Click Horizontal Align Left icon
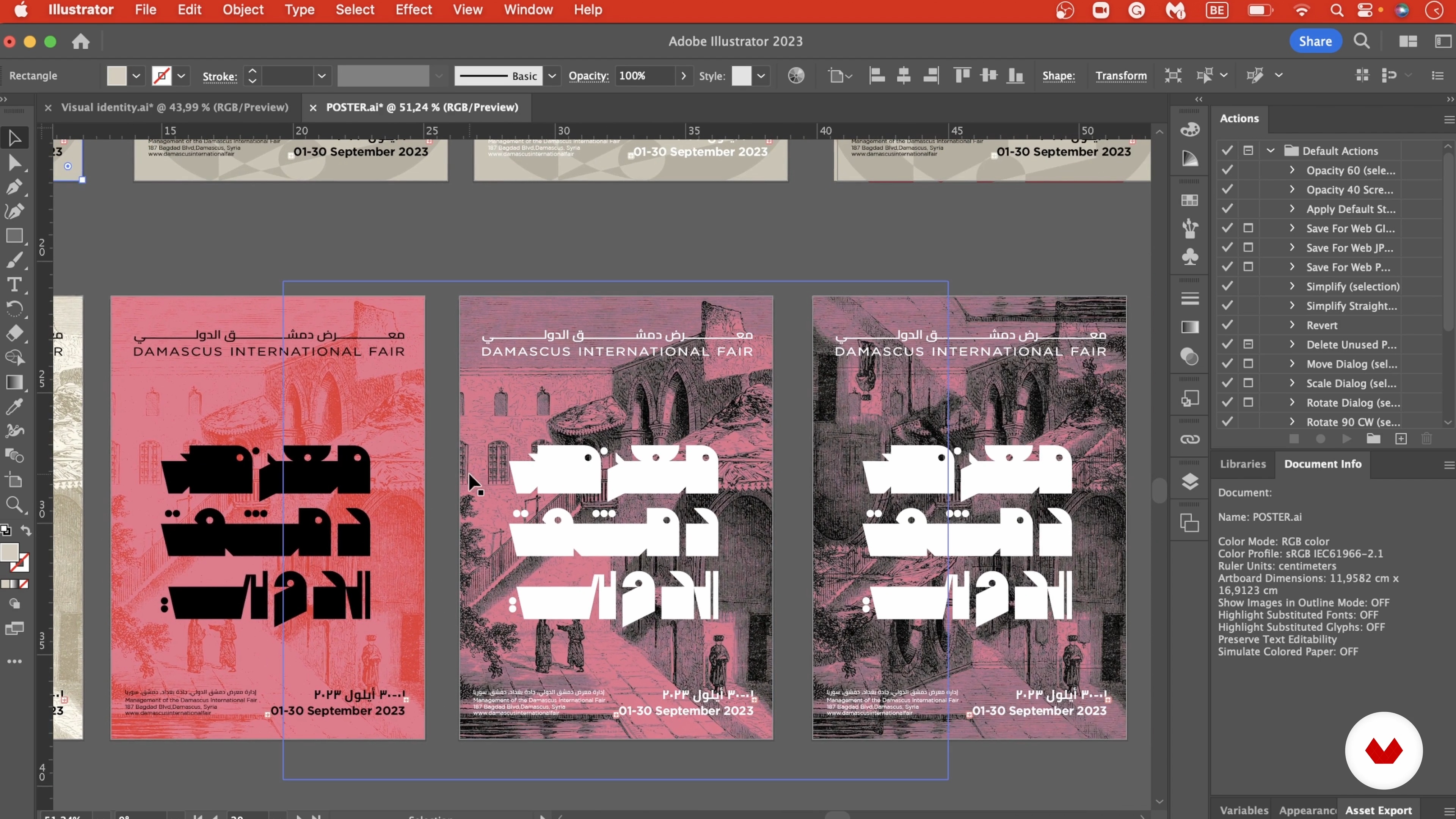 tap(877, 76)
